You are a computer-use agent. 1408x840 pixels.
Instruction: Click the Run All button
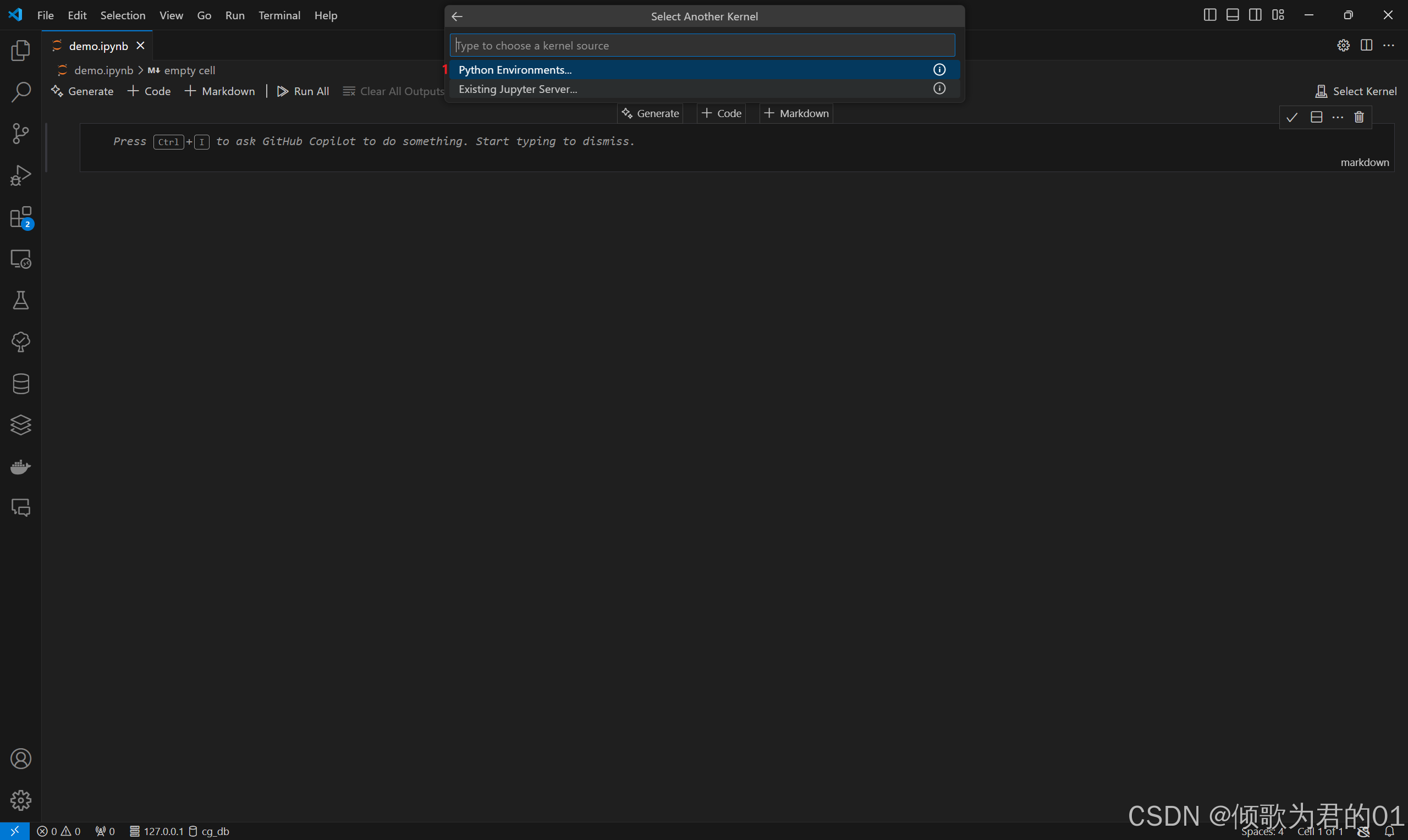point(303,91)
